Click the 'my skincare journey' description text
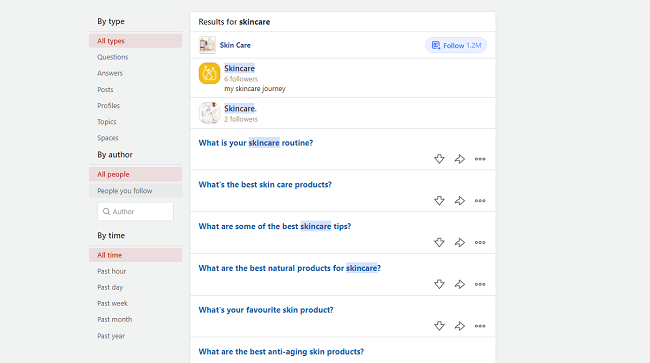 click(255, 89)
